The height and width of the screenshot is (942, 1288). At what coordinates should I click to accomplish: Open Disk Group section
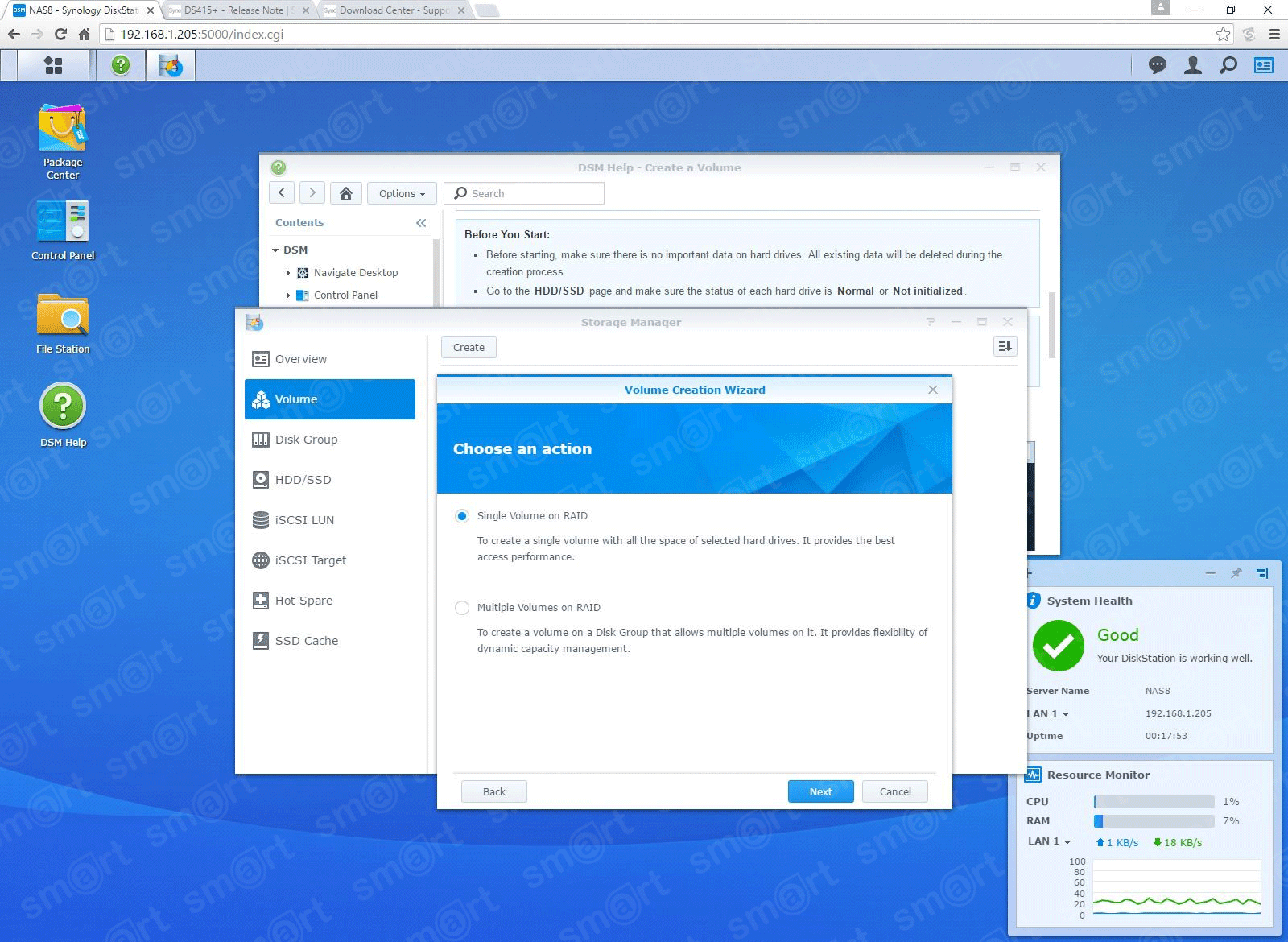(x=330, y=440)
